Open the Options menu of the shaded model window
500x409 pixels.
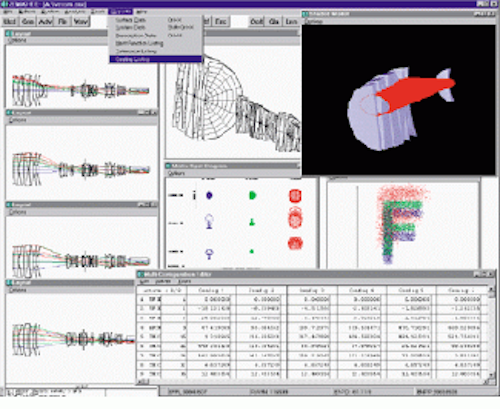click(x=313, y=21)
